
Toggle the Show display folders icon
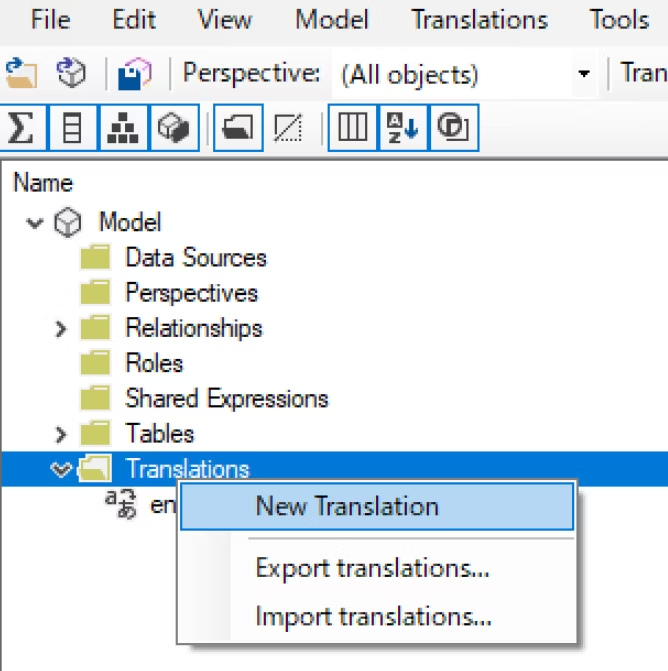pos(238,128)
